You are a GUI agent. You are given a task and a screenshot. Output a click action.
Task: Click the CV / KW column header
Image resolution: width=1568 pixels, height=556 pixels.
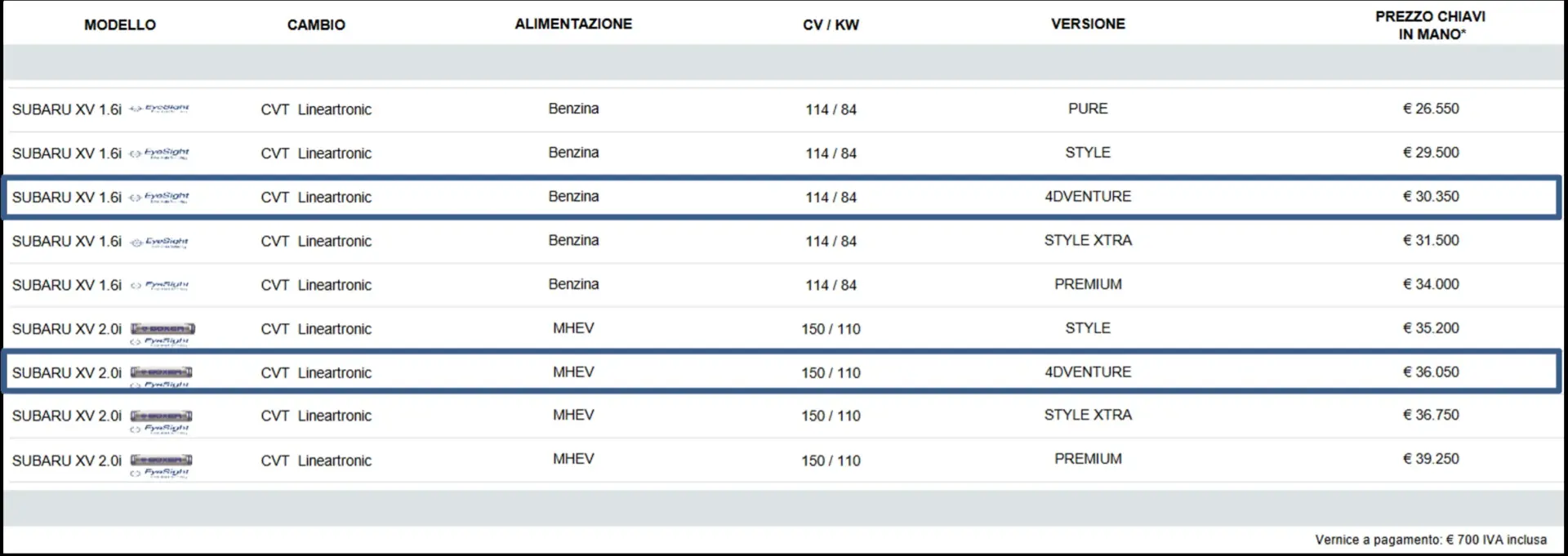831,24
